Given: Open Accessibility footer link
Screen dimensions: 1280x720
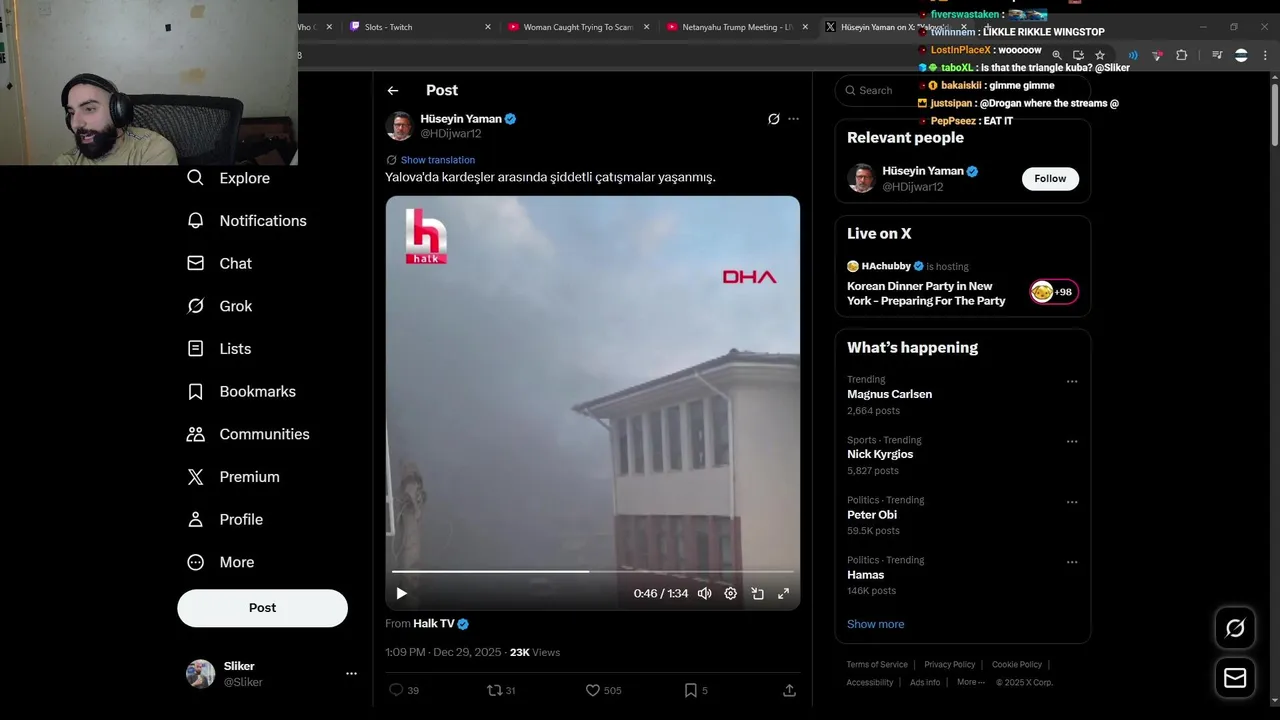Looking at the screenshot, I should (870, 682).
